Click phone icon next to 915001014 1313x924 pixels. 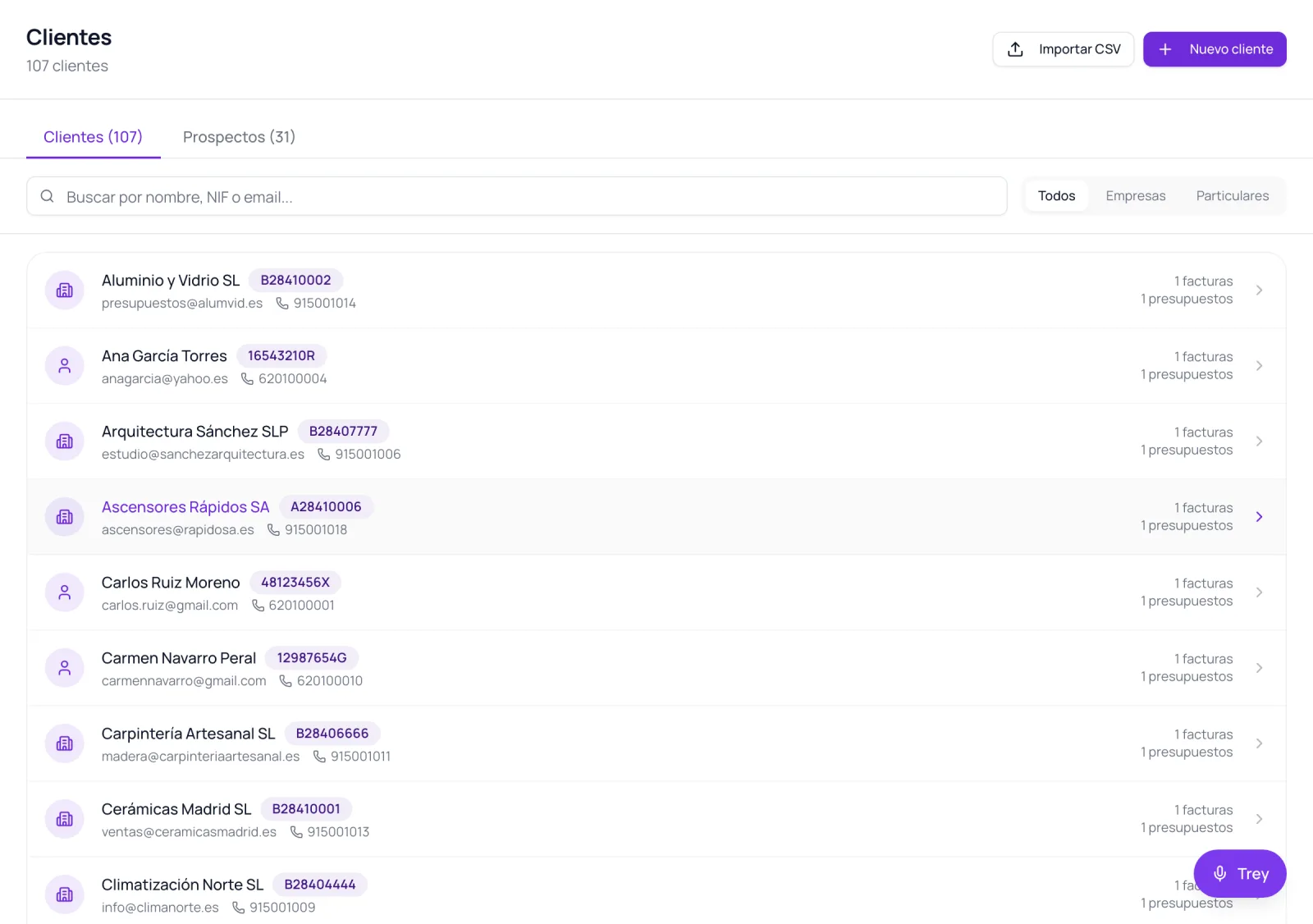[282, 303]
